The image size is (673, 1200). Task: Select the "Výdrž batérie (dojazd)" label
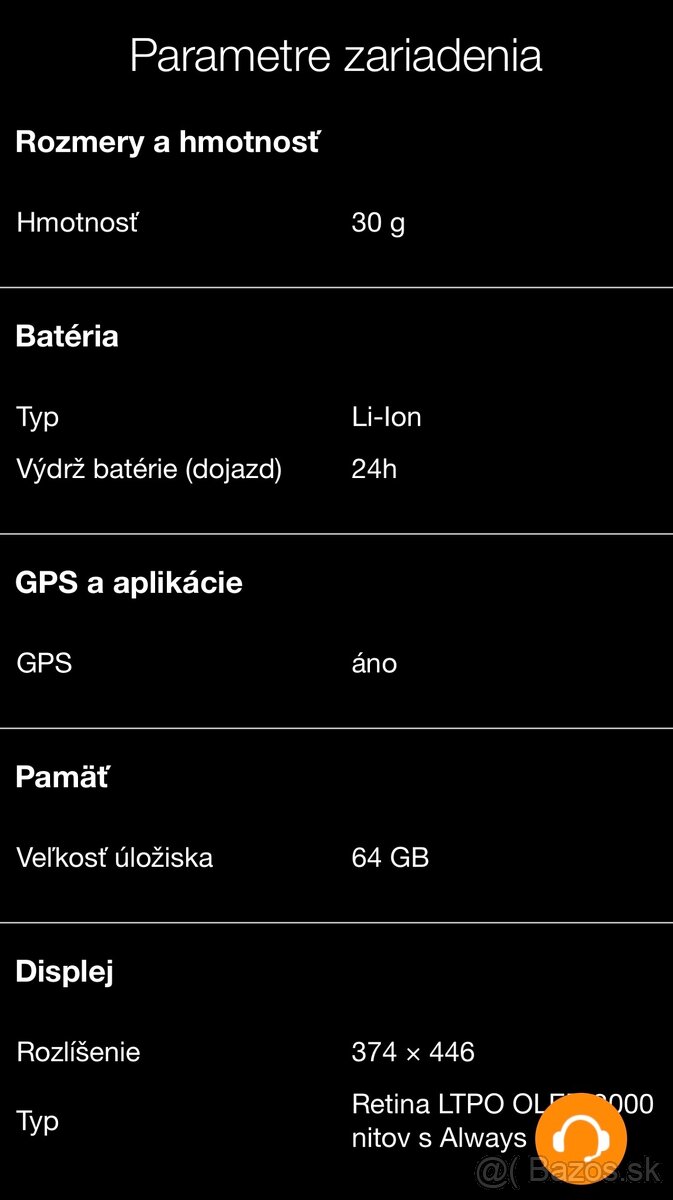[149, 469]
